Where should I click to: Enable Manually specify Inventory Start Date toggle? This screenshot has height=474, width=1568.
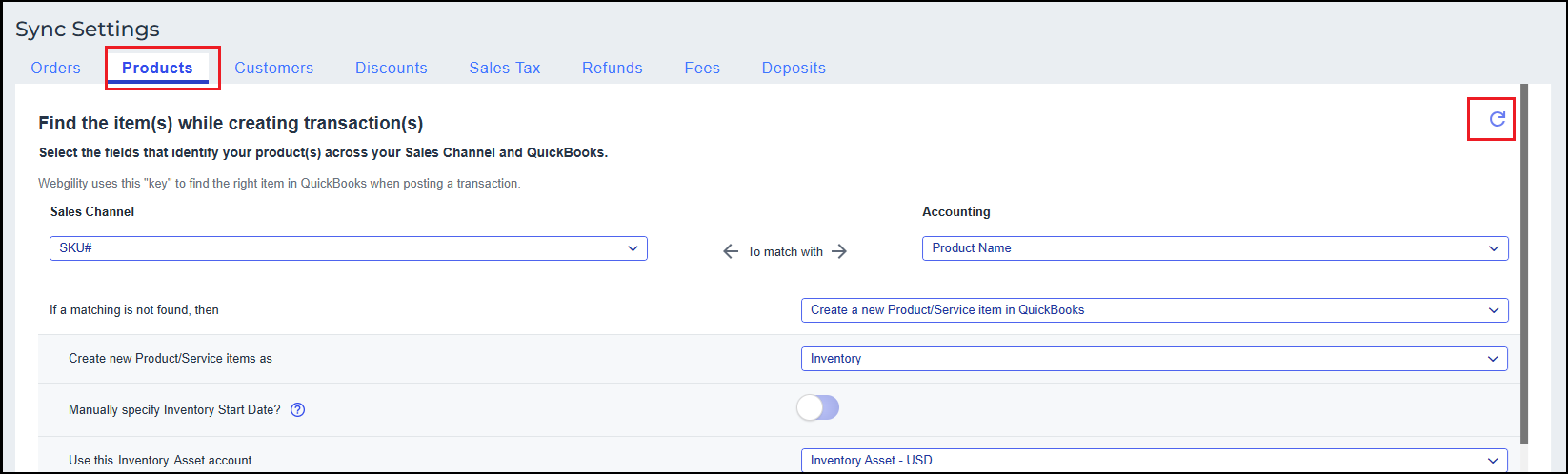point(817,408)
